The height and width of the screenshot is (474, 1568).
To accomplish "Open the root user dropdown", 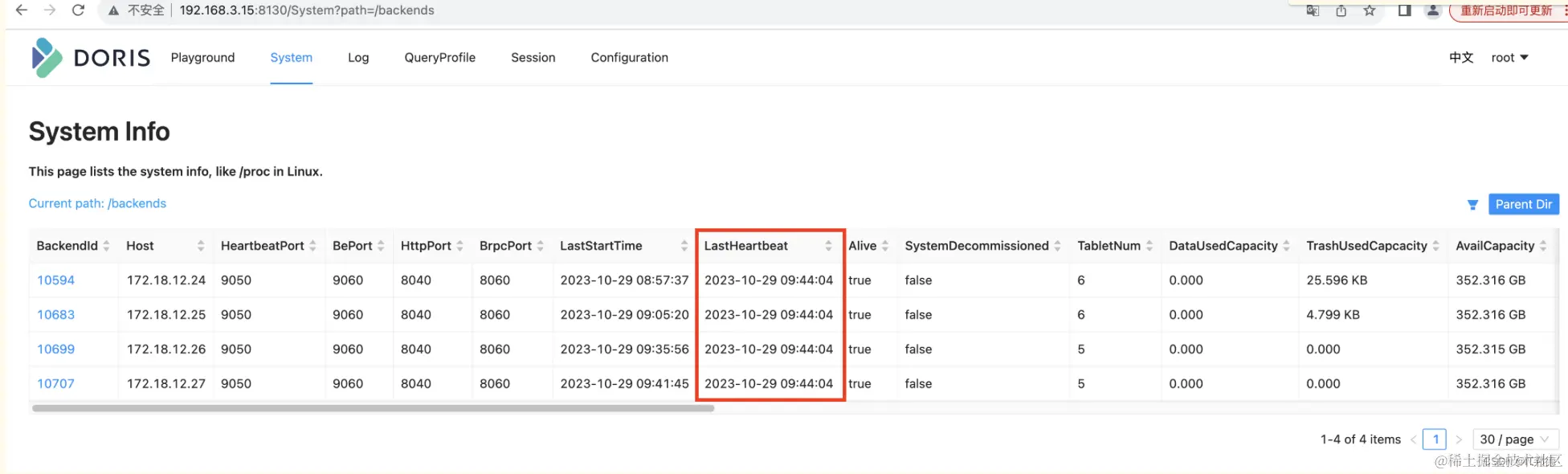I will tap(1509, 58).
